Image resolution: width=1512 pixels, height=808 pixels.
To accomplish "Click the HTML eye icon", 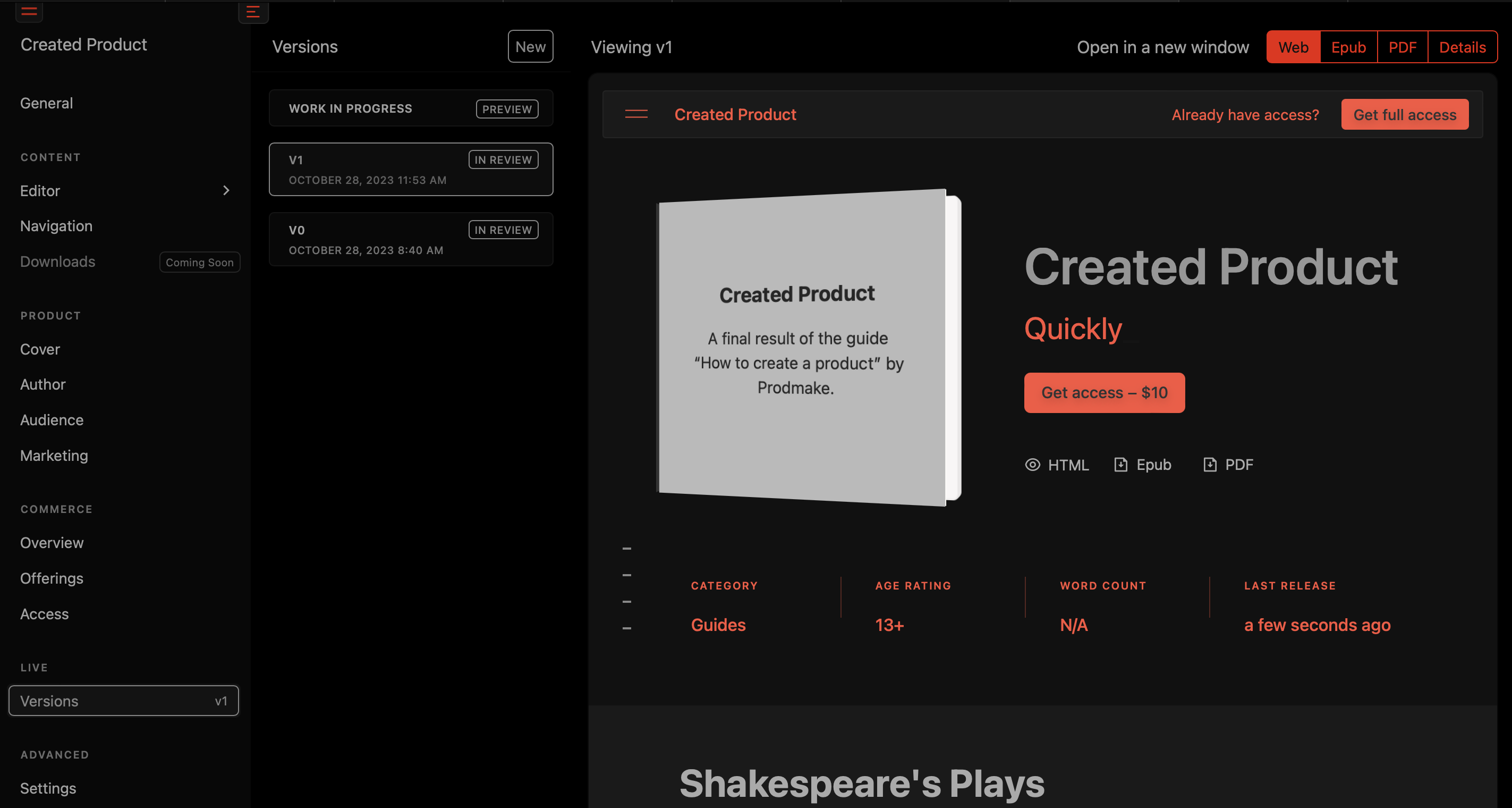I will 1032,465.
